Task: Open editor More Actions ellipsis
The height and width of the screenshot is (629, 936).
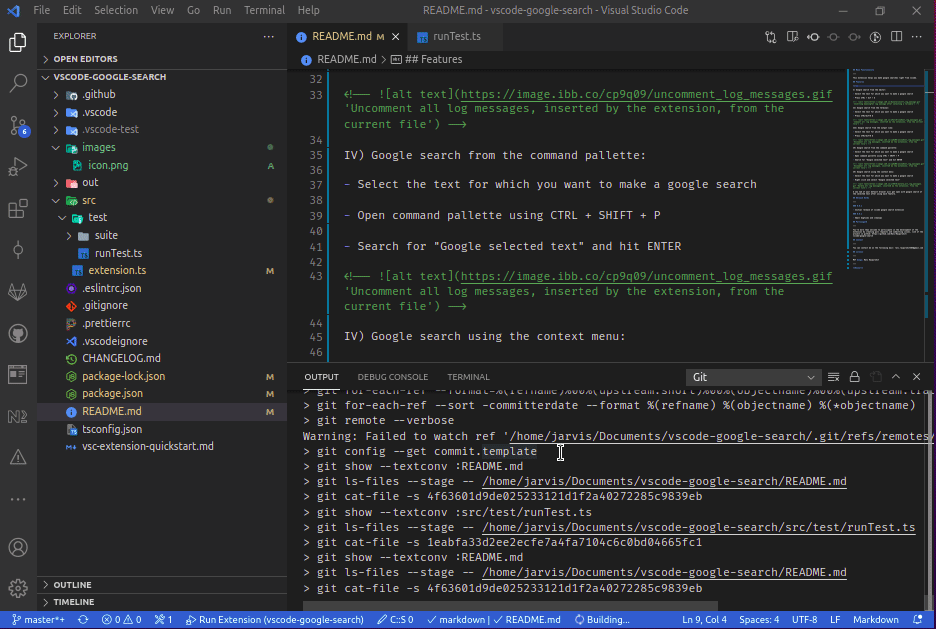Action: coord(917,37)
